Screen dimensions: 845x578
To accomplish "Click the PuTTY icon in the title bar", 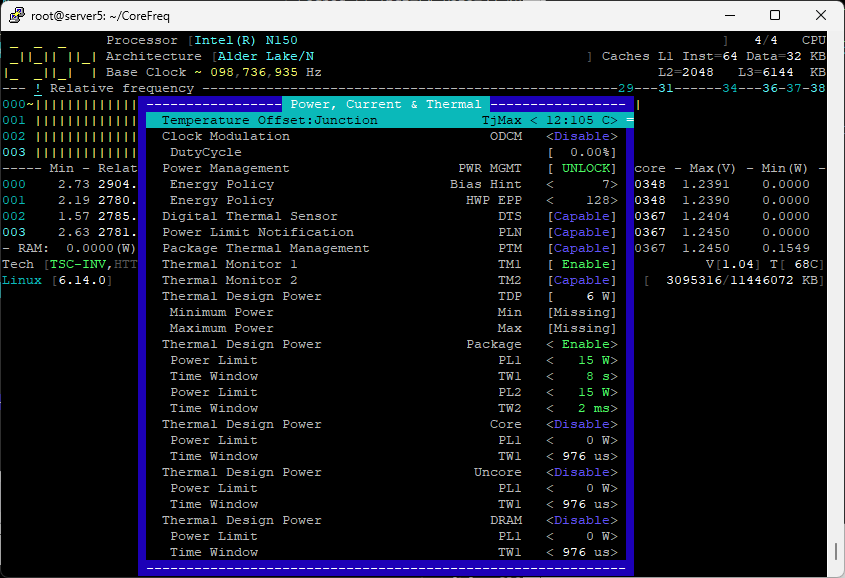I will point(14,15).
